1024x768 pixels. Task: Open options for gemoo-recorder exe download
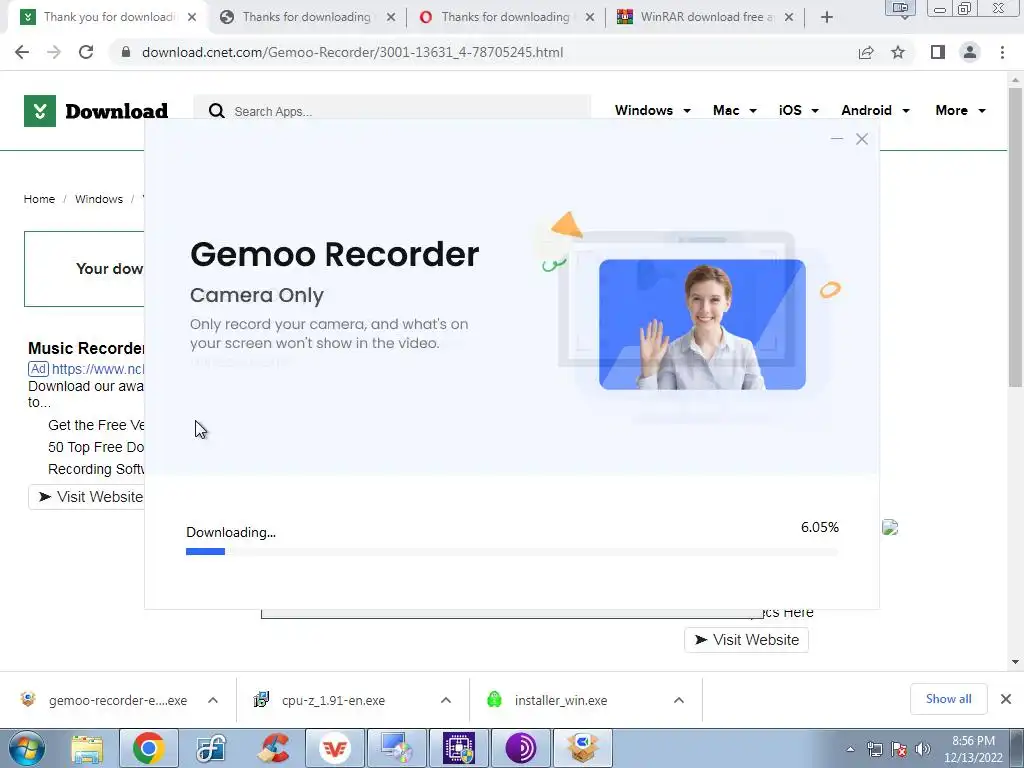[213, 700]
